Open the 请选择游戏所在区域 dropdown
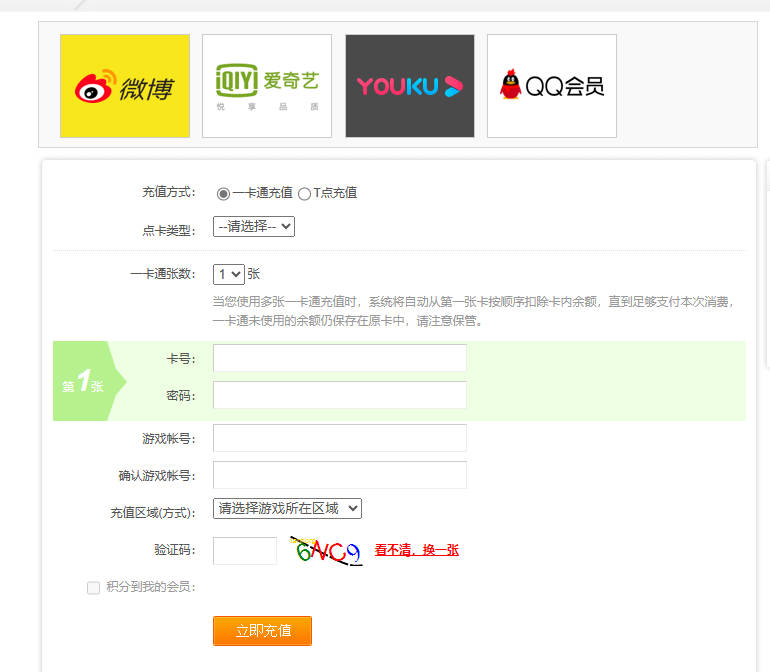Screen dimensions: 770x672 [287, 508]
